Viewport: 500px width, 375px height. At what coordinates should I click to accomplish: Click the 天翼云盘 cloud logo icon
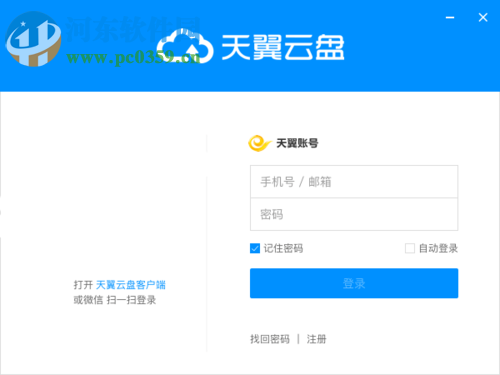click(x=185, y=47)
